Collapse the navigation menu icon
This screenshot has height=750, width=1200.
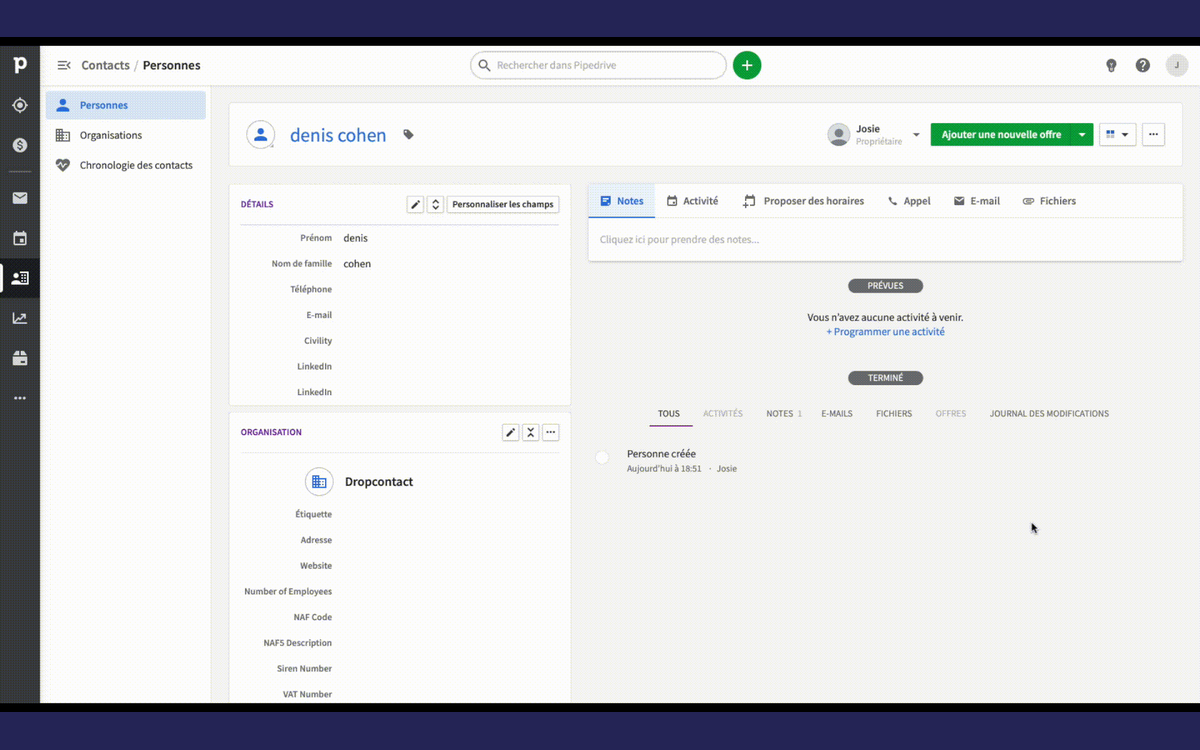click(64, 65)
